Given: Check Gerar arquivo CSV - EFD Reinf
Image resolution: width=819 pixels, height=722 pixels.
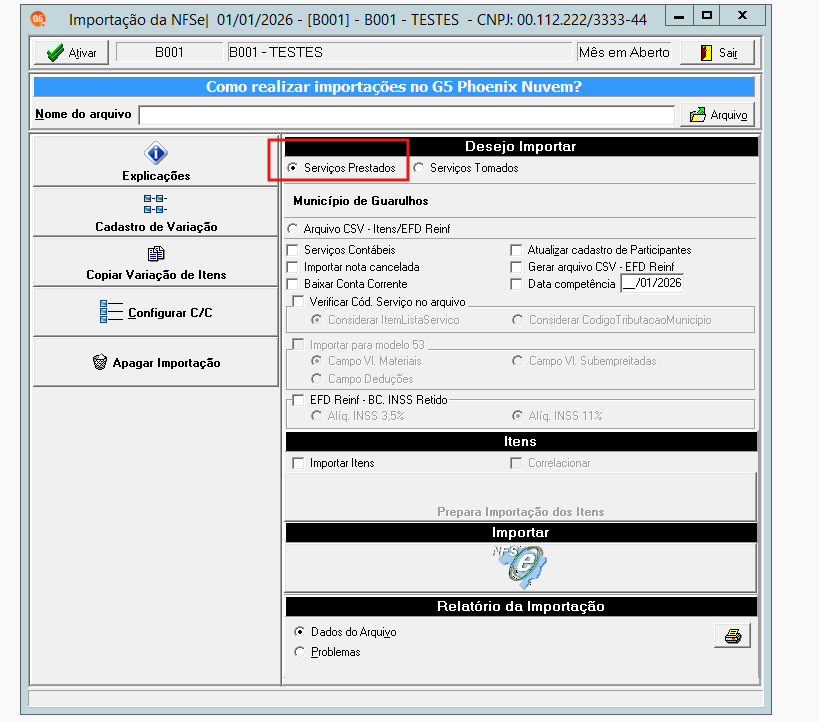Looking at the screenshot, I should [516, 267].
